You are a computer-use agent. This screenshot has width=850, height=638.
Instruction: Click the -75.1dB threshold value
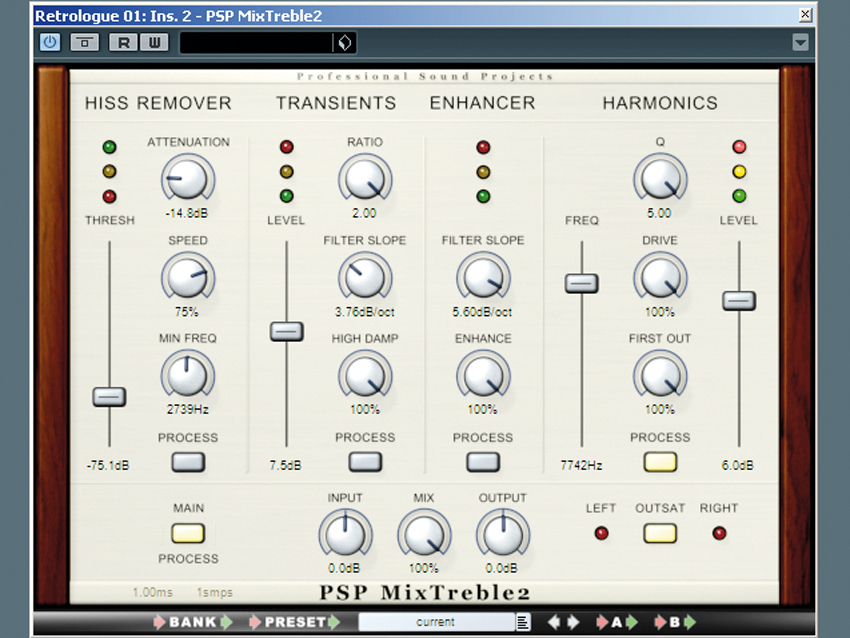coord(108,465)
